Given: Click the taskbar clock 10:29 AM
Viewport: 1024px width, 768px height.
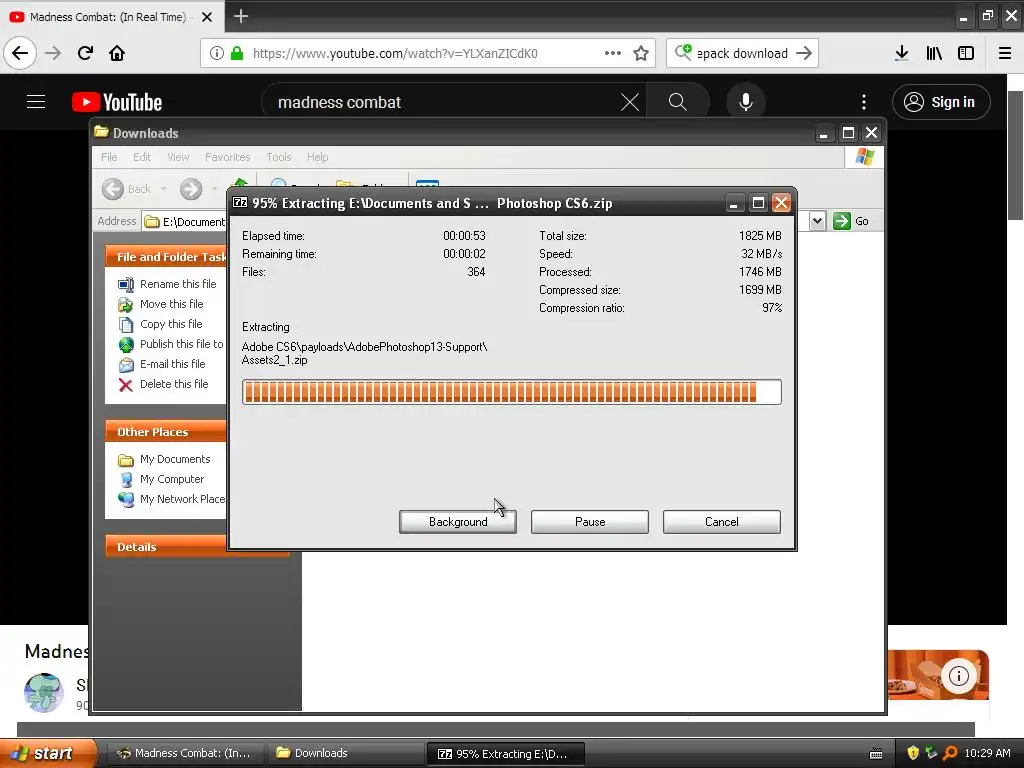Looking at the screenshot, I should pos(987,753).
